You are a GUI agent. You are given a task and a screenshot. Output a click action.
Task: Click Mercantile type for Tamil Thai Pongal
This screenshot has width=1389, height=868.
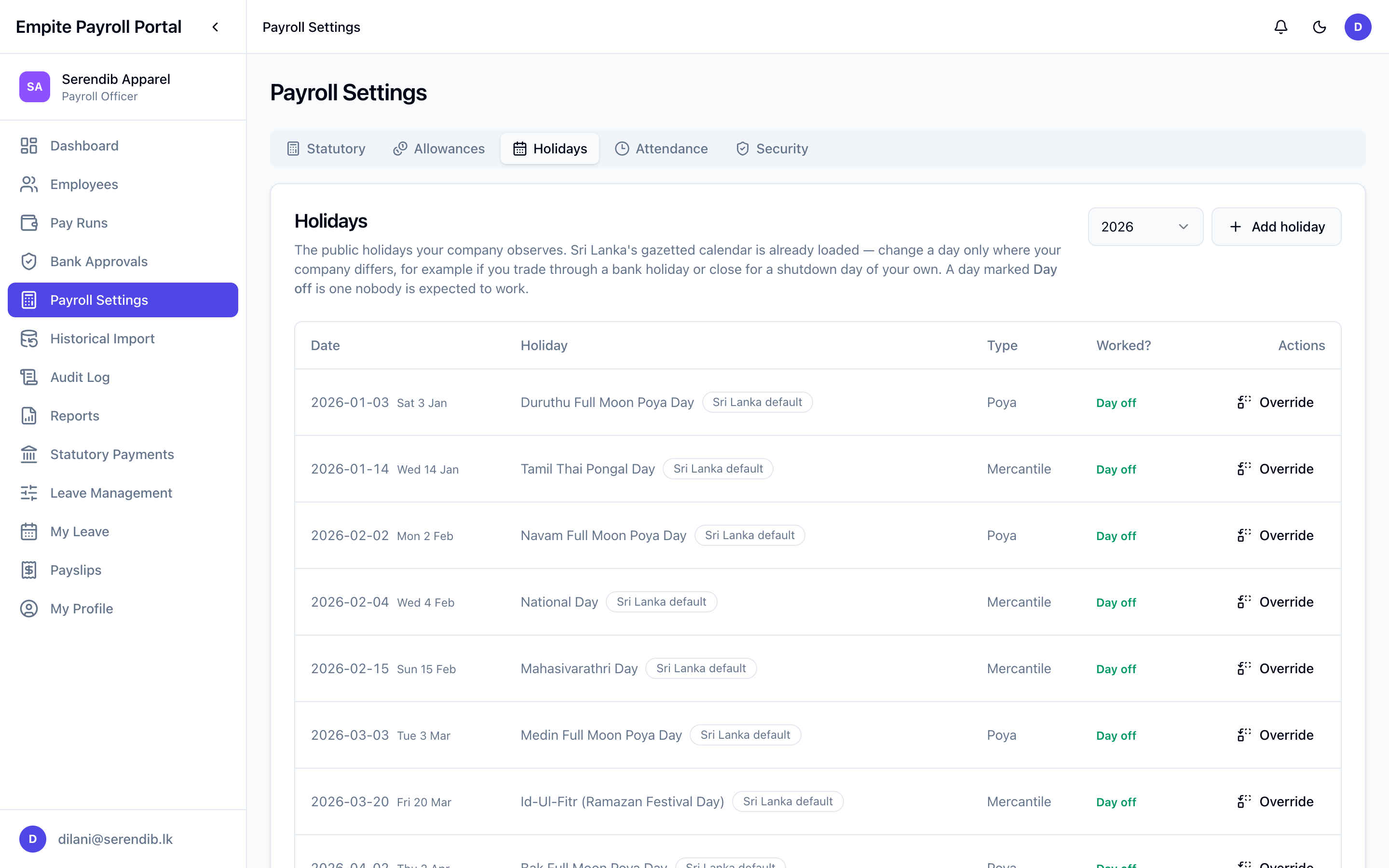click(x=1019, y=469)
